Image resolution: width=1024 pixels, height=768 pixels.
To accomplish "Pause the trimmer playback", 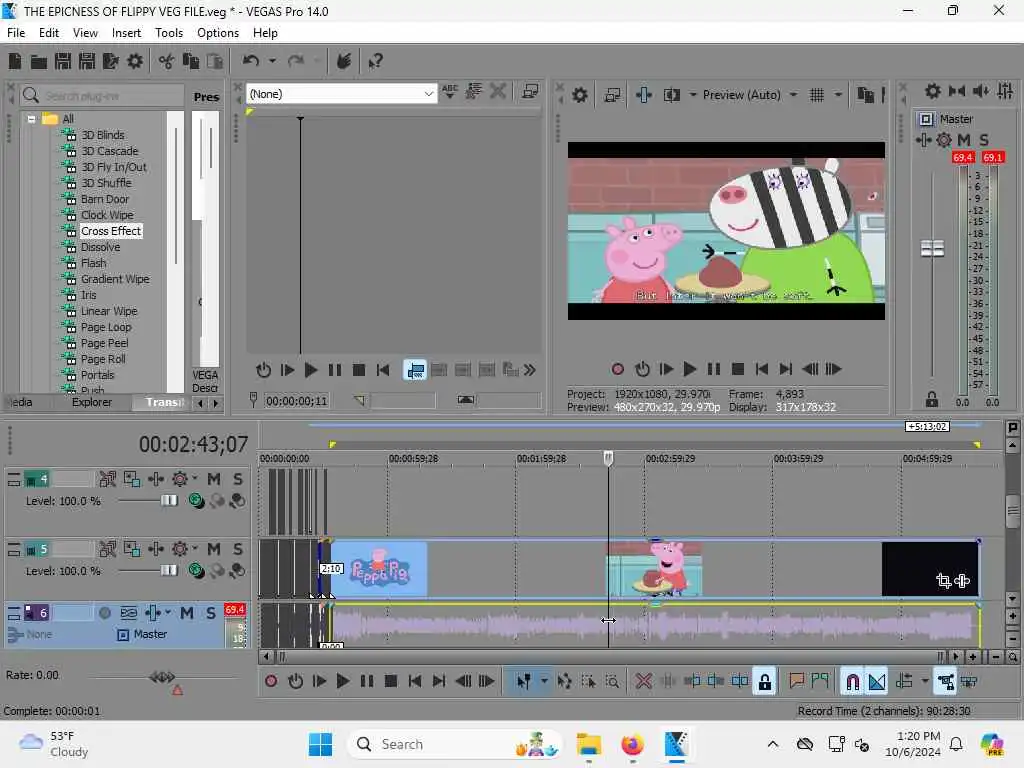I will (x=334, y=370).
